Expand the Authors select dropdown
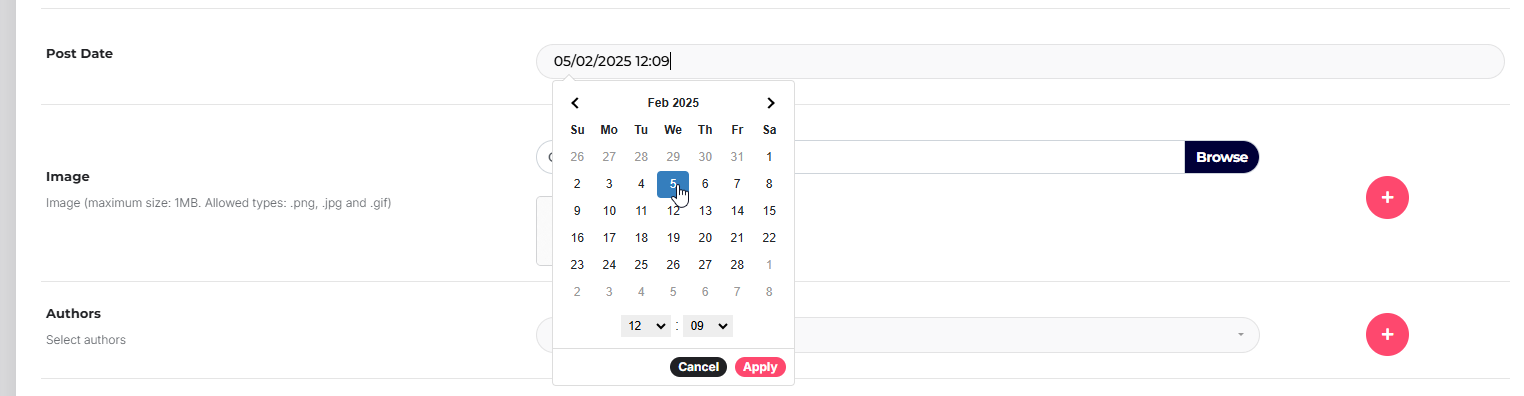Viewport: 1524px width, 396px height. point(1026,335)
